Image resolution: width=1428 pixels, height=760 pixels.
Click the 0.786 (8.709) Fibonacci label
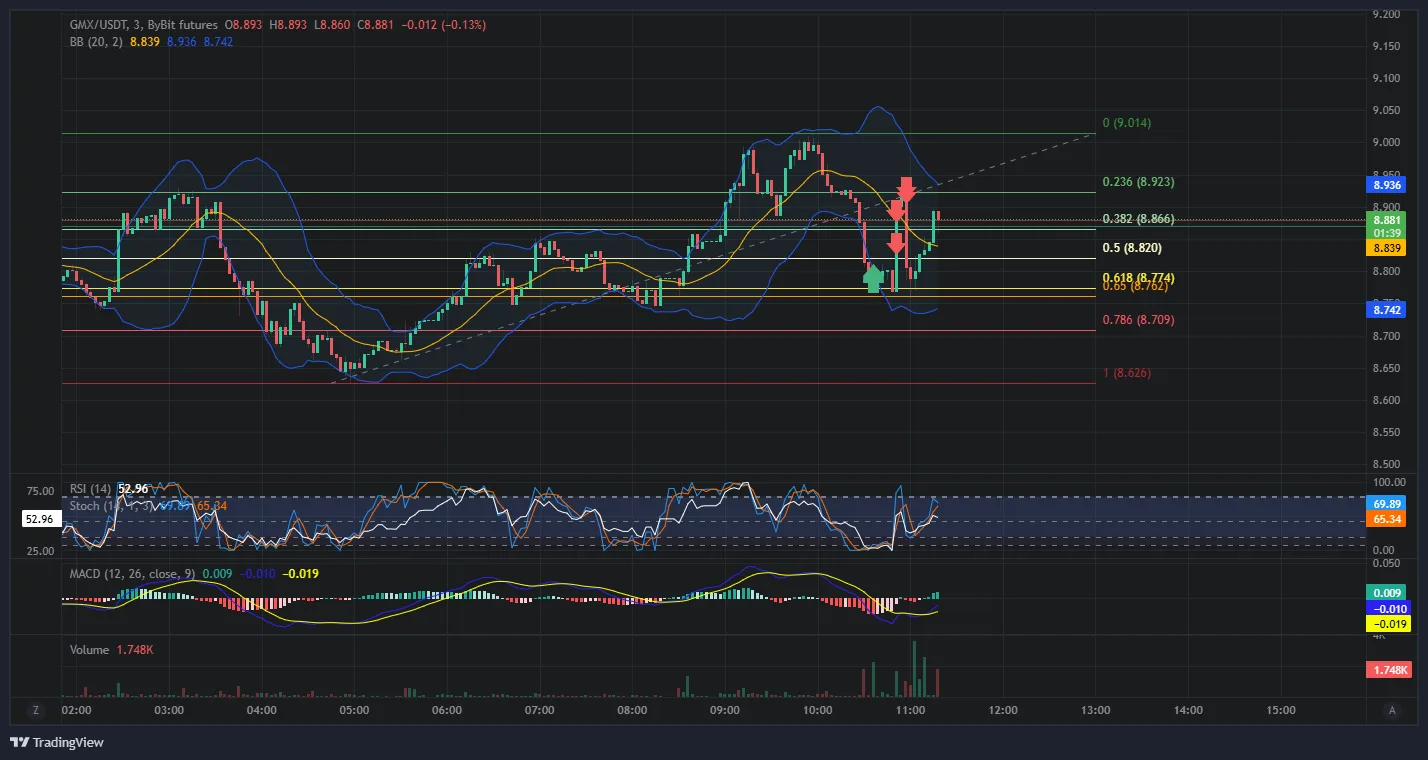(x=1138, y=320)
